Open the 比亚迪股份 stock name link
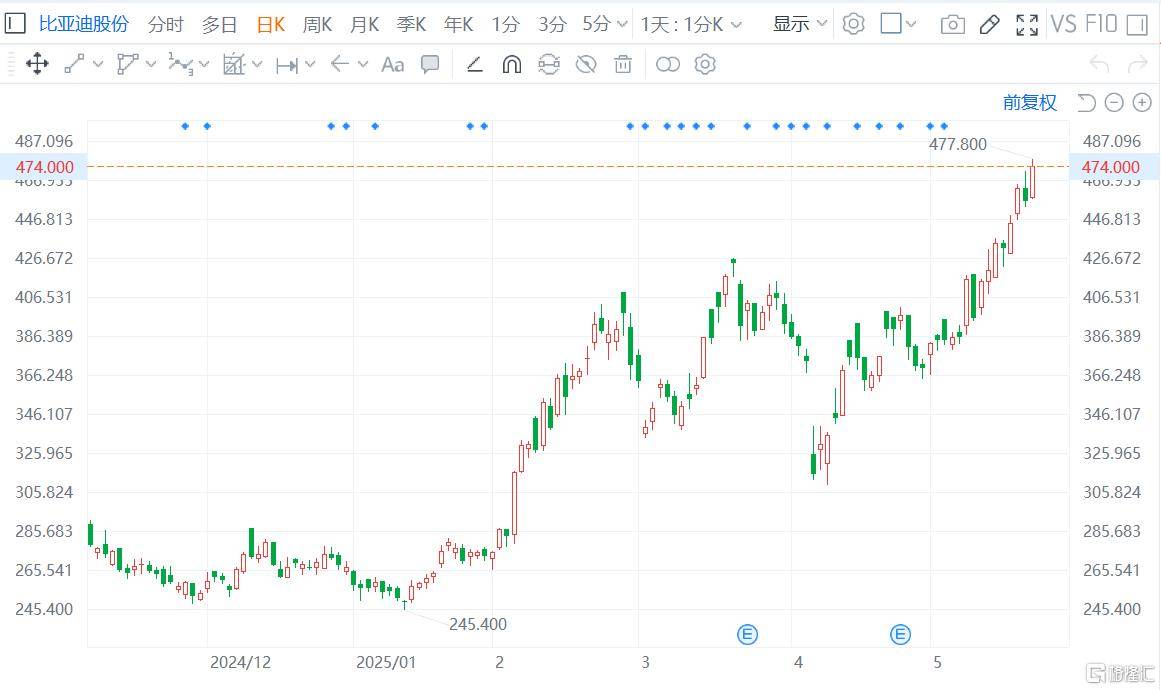1161x690 pixels. click(x=83, y=24)
